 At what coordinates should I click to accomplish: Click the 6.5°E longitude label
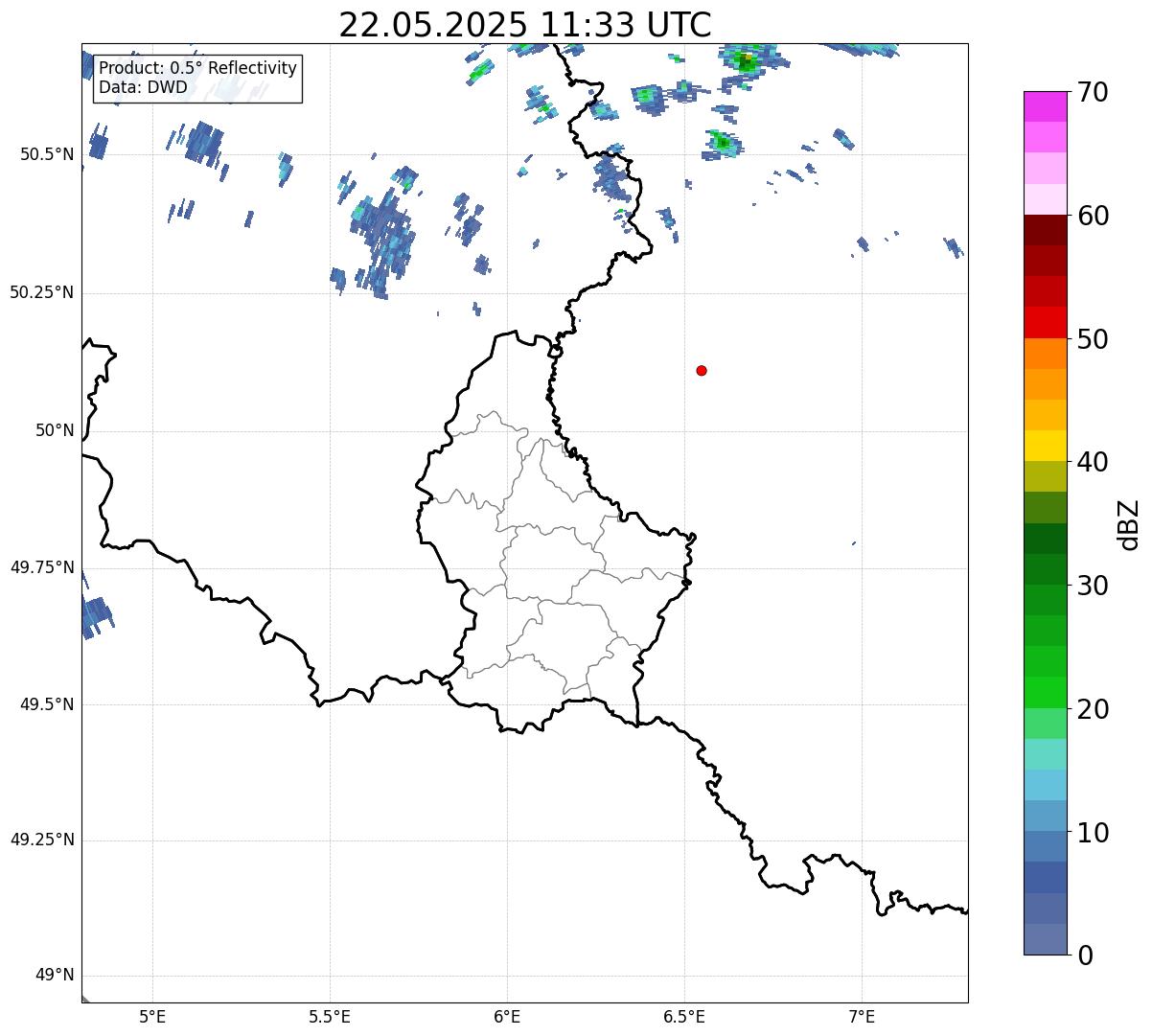coord(684,1017)
